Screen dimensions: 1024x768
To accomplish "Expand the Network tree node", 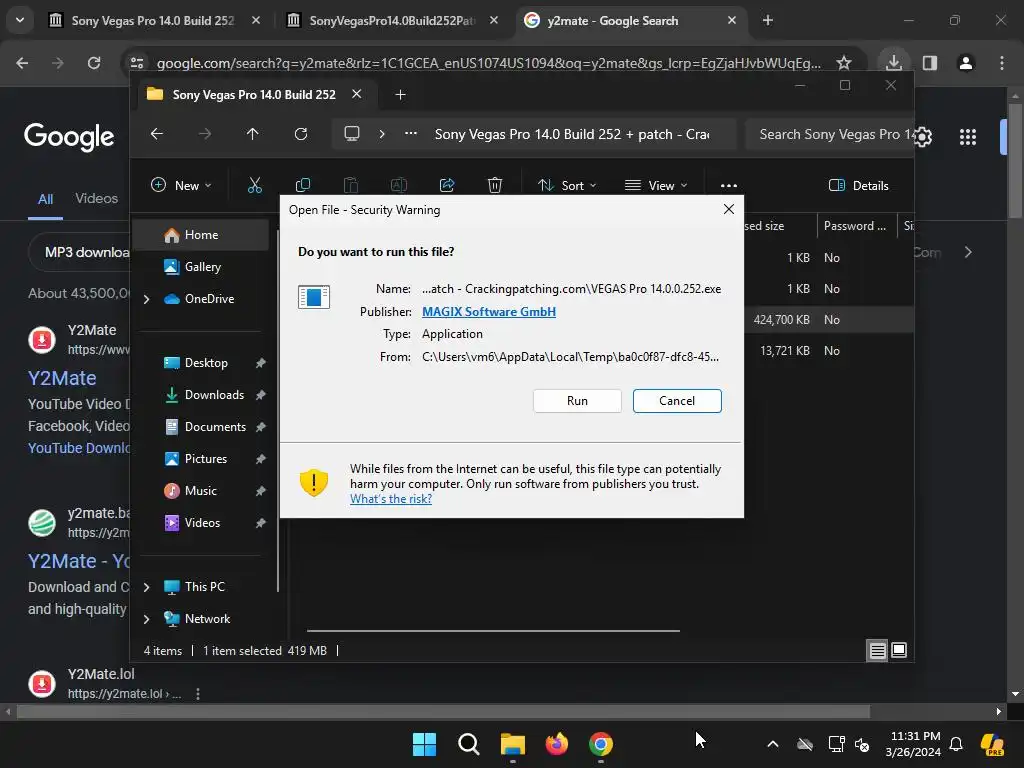I will (146, 619).
